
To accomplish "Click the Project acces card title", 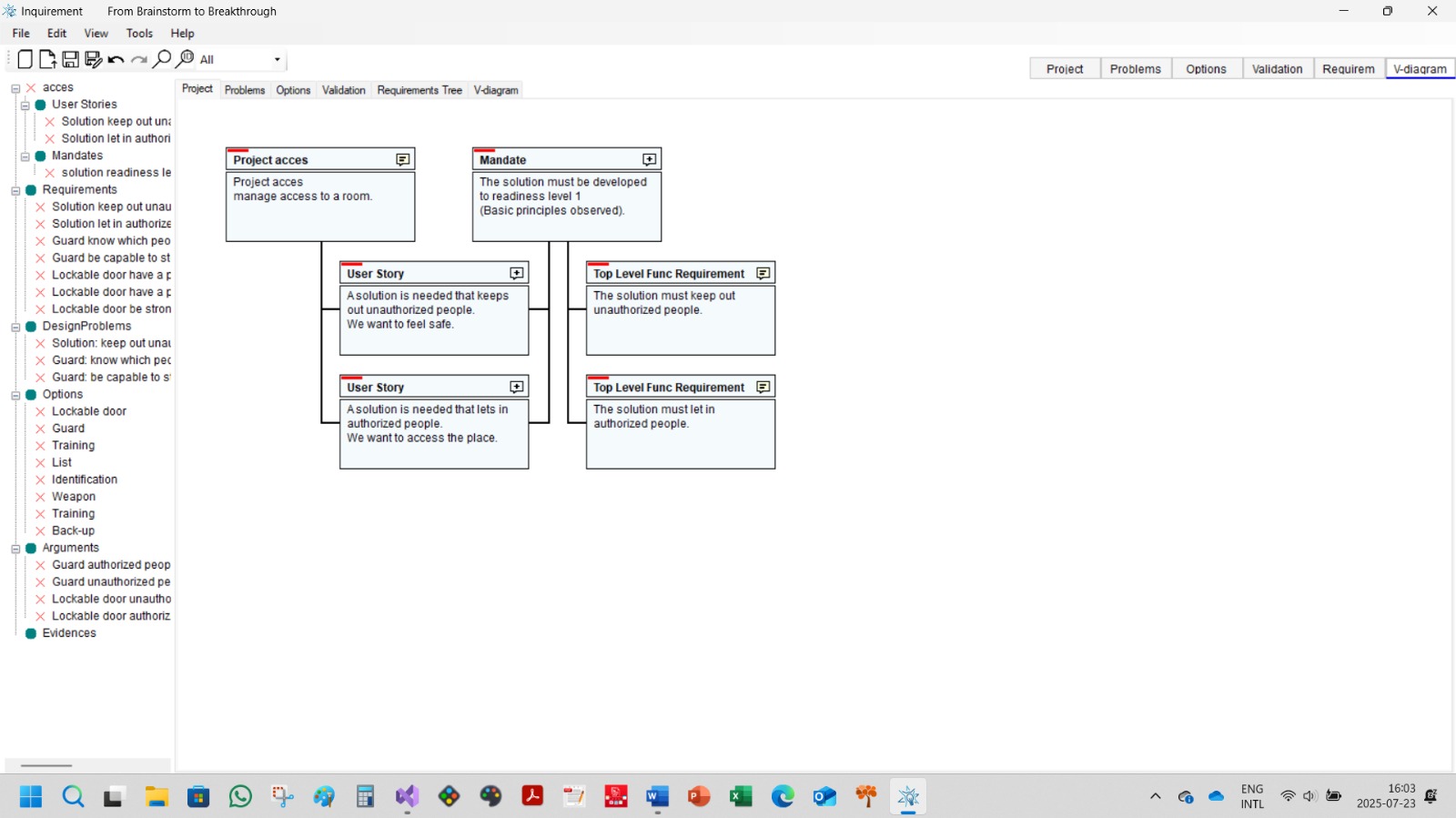I will click(x=270, y=160).
